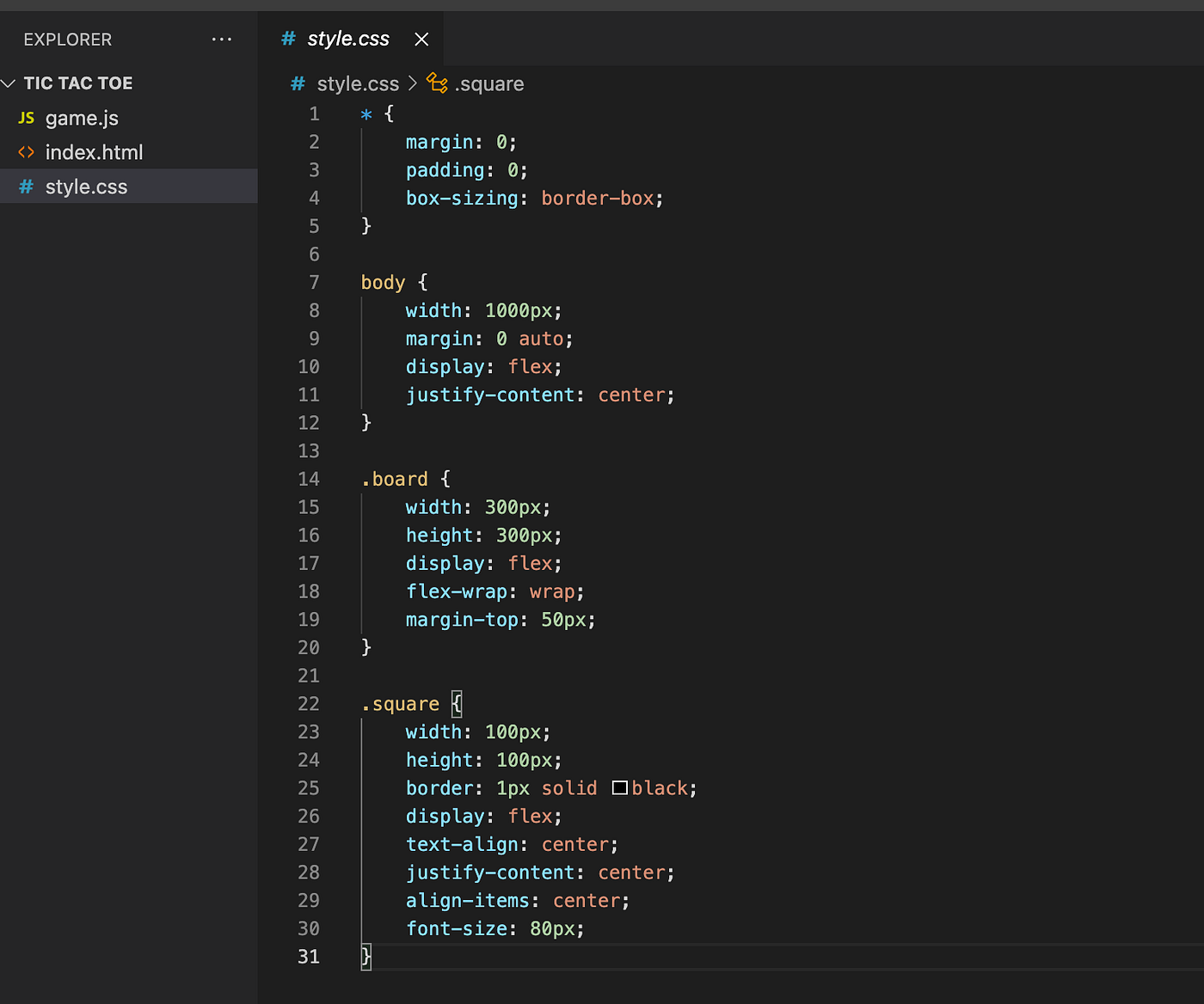Click line number 14 in the gutter

tap(309, 479)
